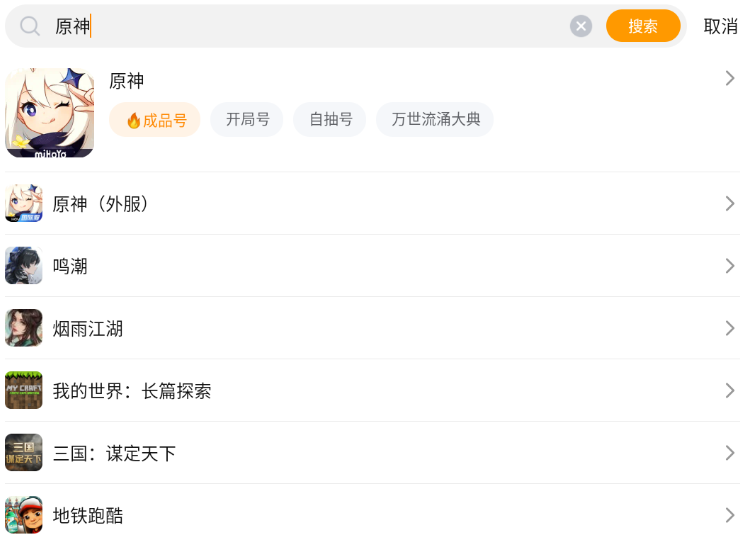Viewport: 750px width, 542px height.
Task: Tap the orange 搜索 button
Action: [x=643, y=26]
